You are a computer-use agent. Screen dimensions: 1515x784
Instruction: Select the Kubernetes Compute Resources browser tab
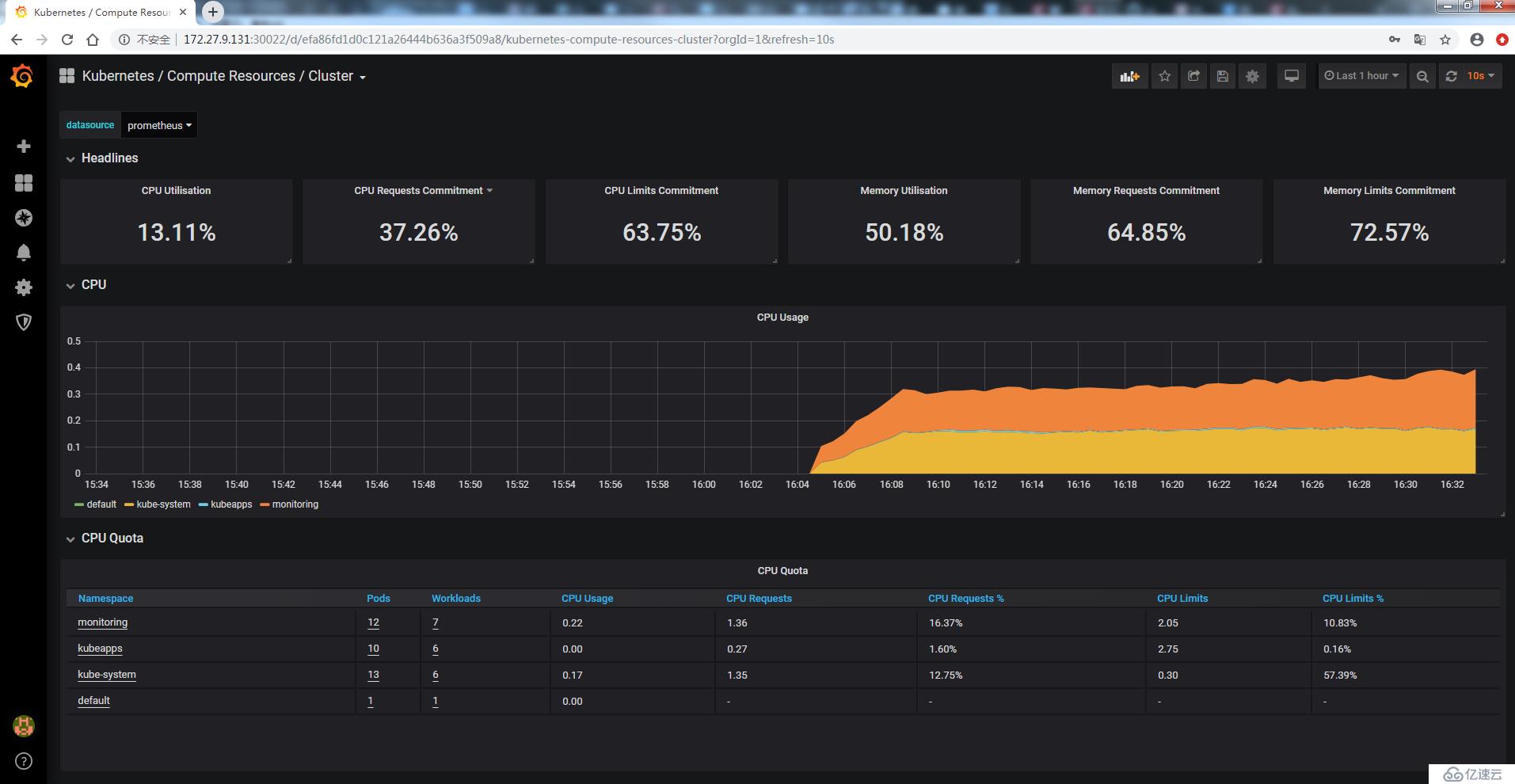tap(101, 12)
